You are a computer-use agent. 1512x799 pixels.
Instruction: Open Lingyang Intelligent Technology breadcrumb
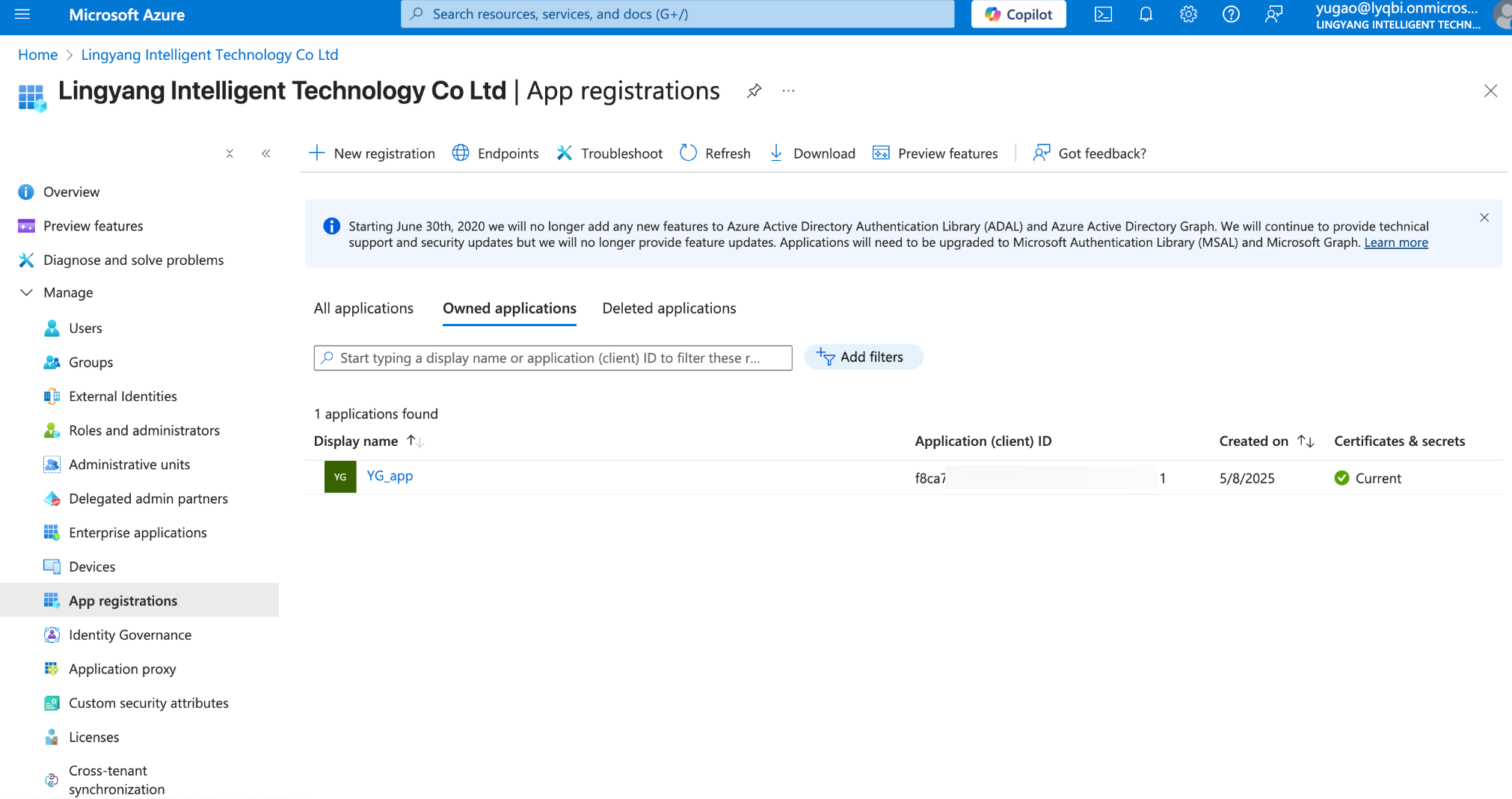click(x=209, y=55)
